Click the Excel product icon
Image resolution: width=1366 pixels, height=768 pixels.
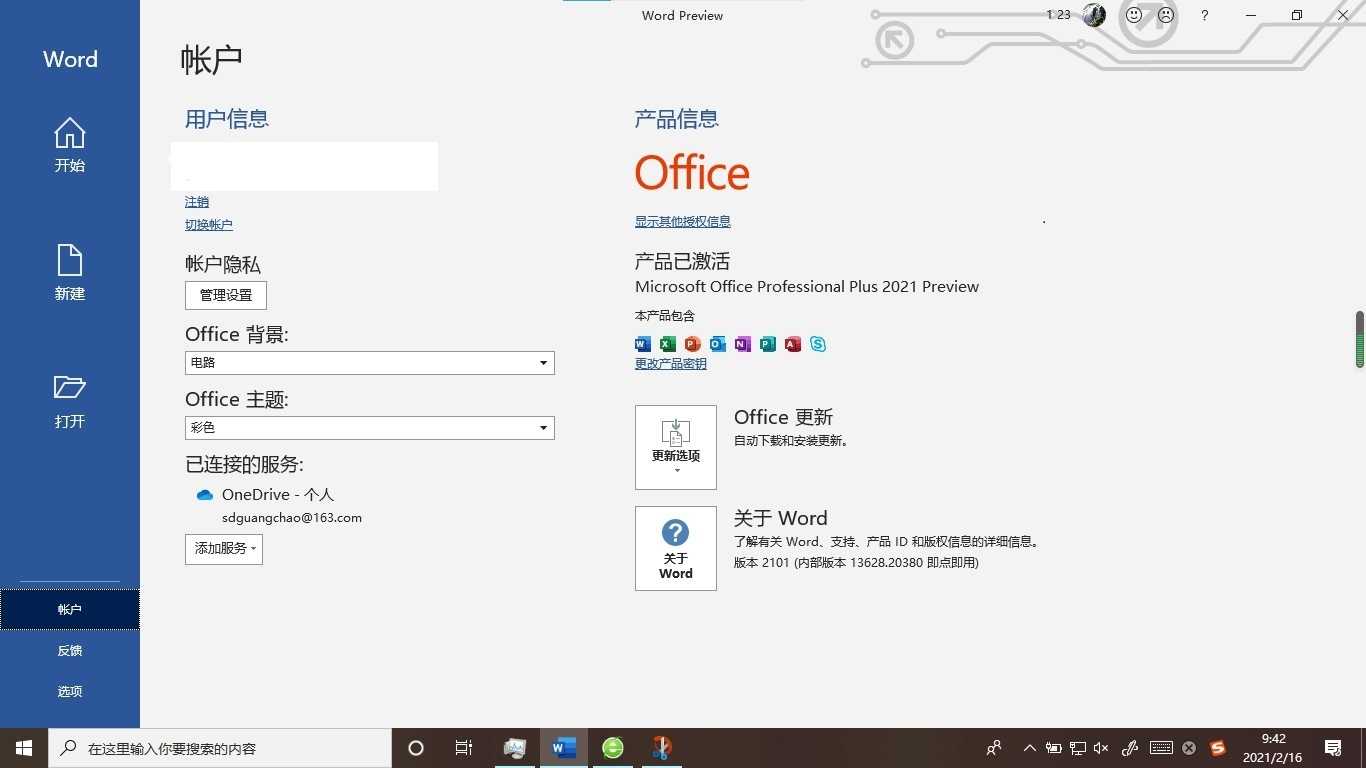668,344
